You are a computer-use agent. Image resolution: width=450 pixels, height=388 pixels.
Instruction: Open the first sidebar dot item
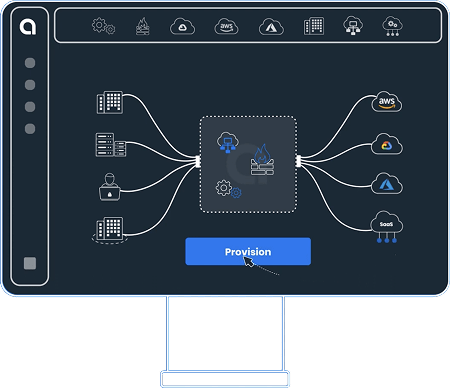coord(30,63)
